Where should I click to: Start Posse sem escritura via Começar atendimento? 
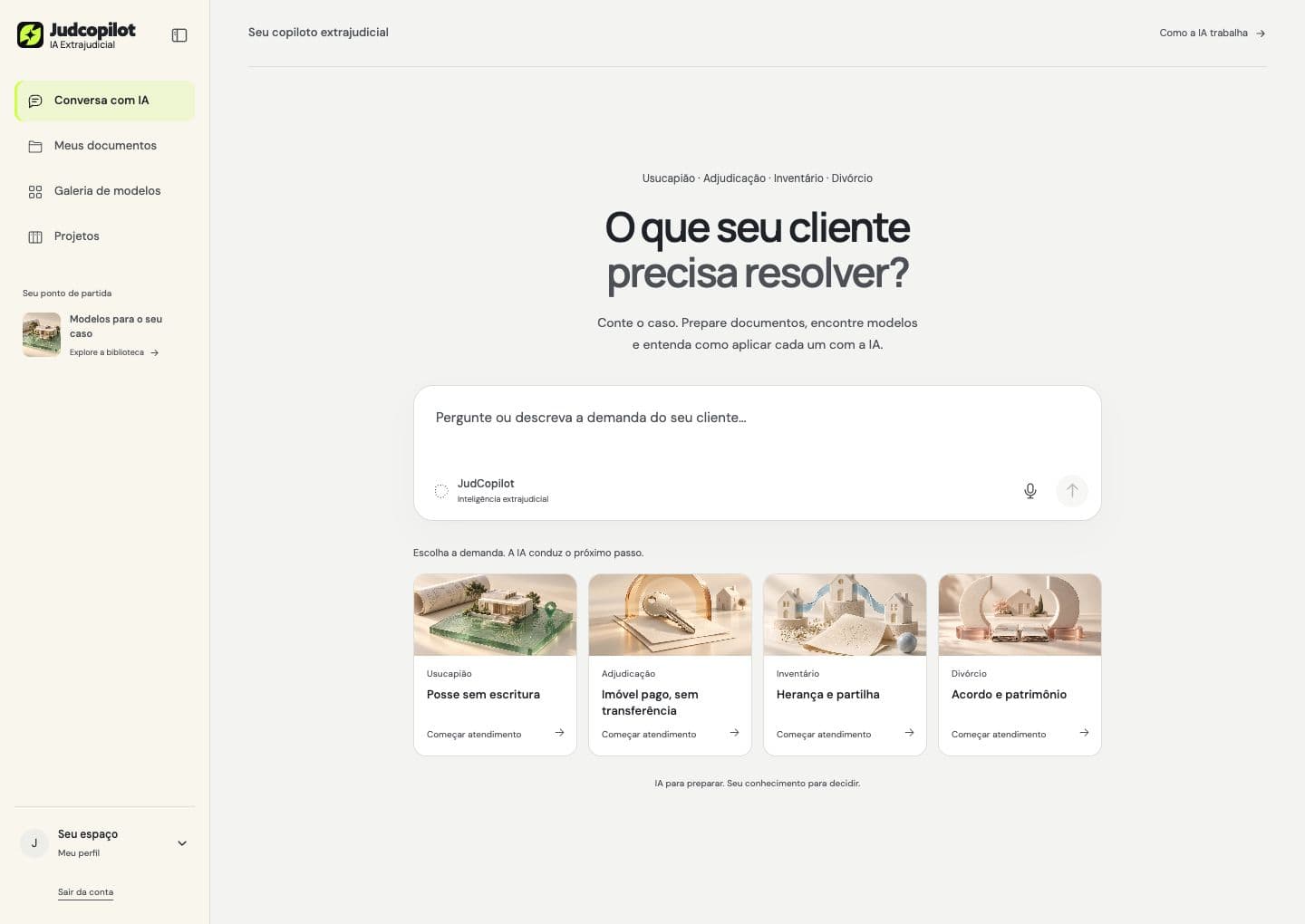[474, 735]
